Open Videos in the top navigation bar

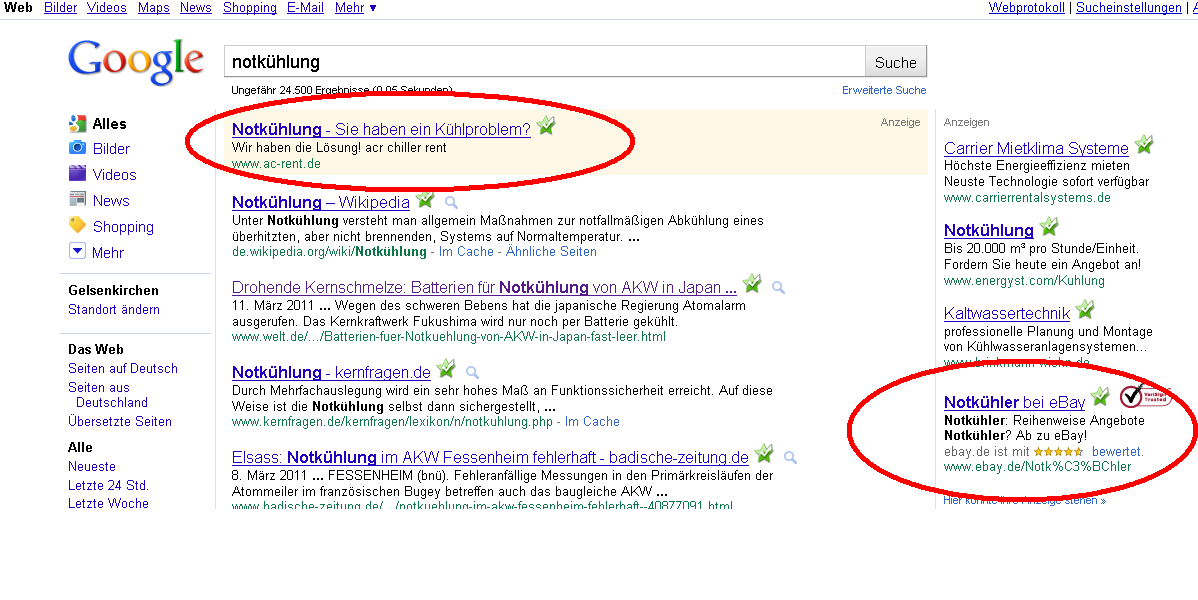tap(107, 8)
